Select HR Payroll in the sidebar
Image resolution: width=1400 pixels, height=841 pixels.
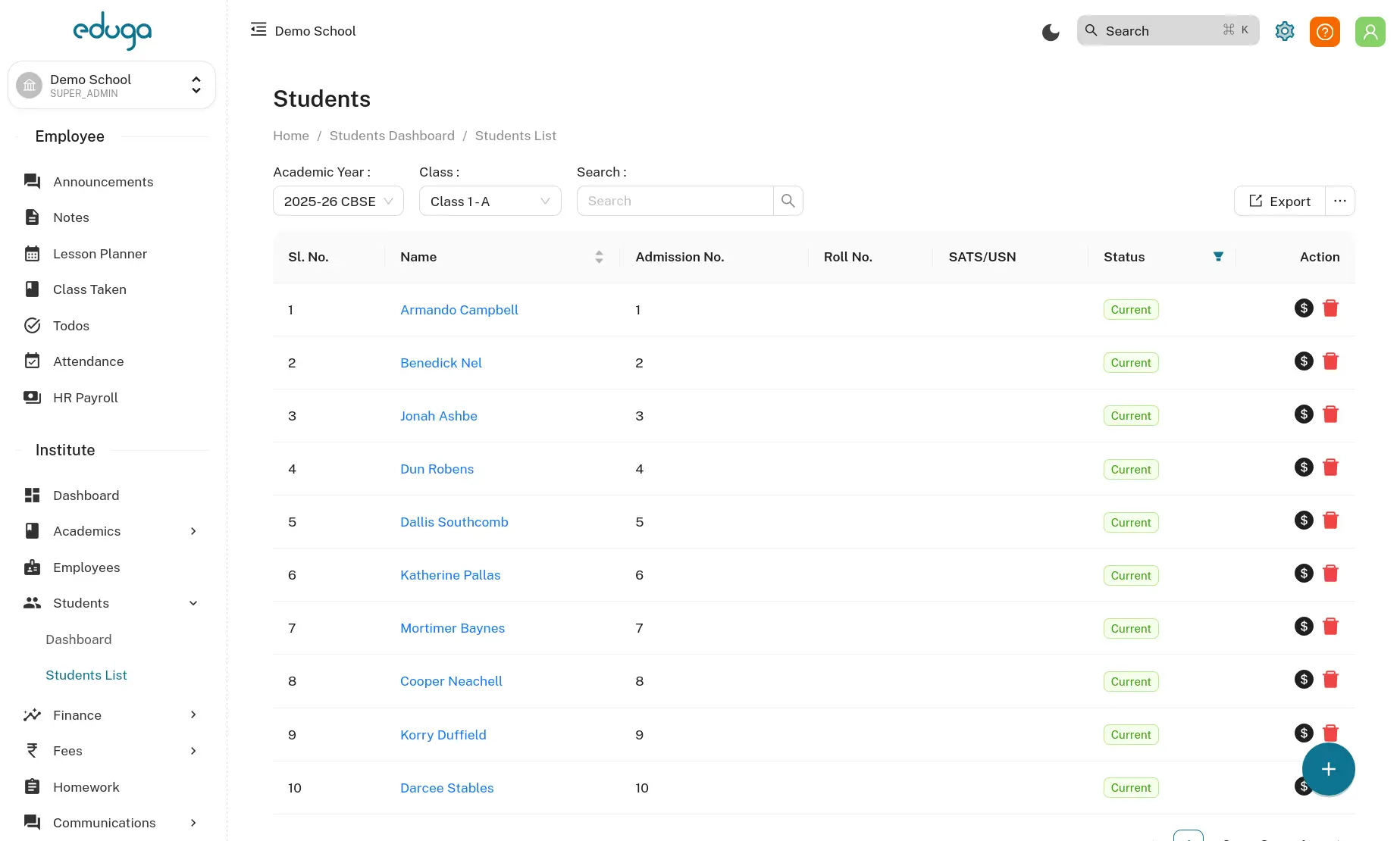(x=85, y=398)
